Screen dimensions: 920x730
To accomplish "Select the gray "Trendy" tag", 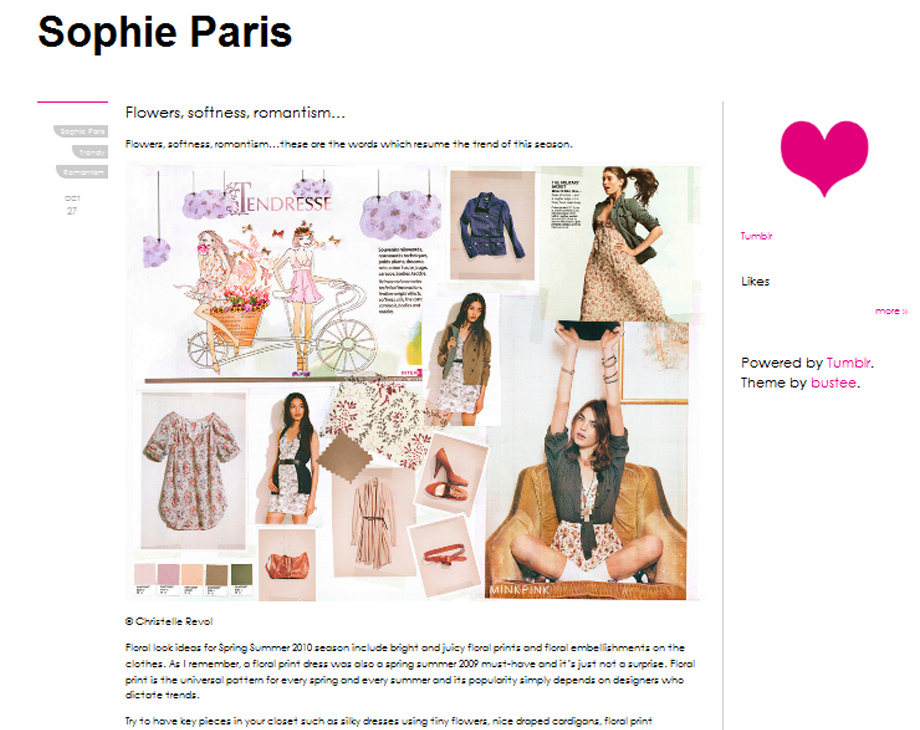I will [x=90, y=152].
